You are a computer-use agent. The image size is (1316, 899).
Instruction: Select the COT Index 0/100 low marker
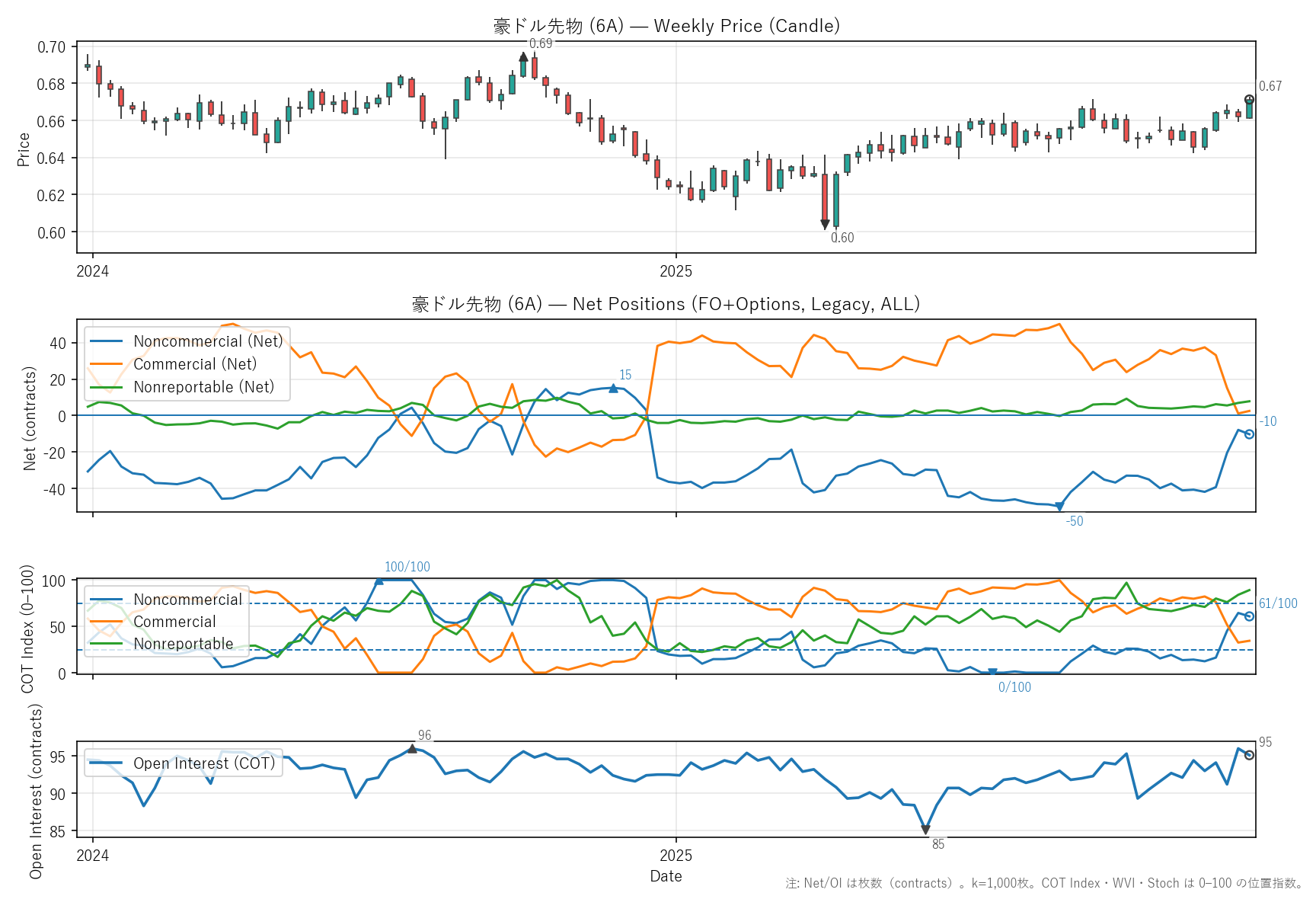[x=992, y=672]
